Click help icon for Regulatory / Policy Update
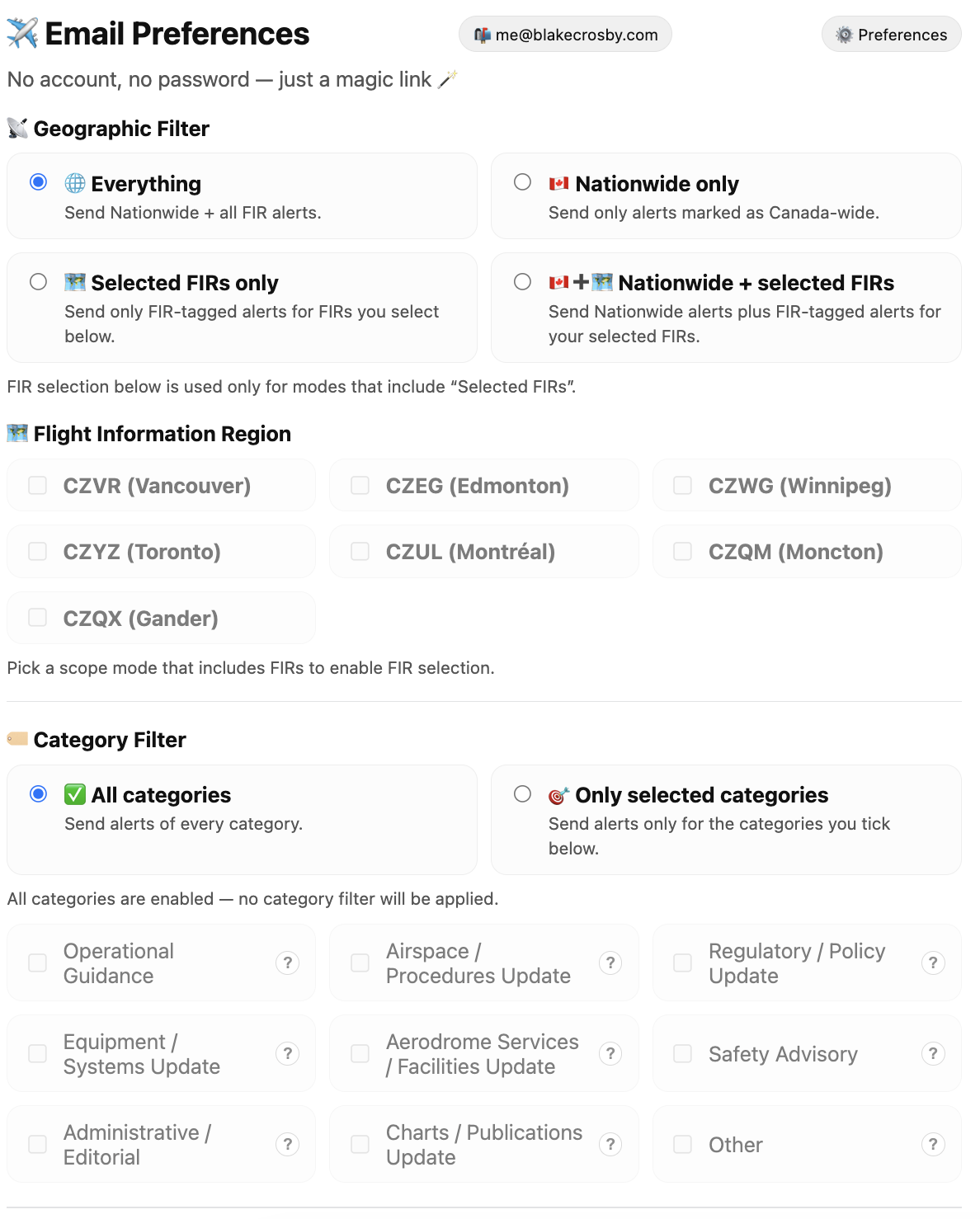 click(933, 962)
